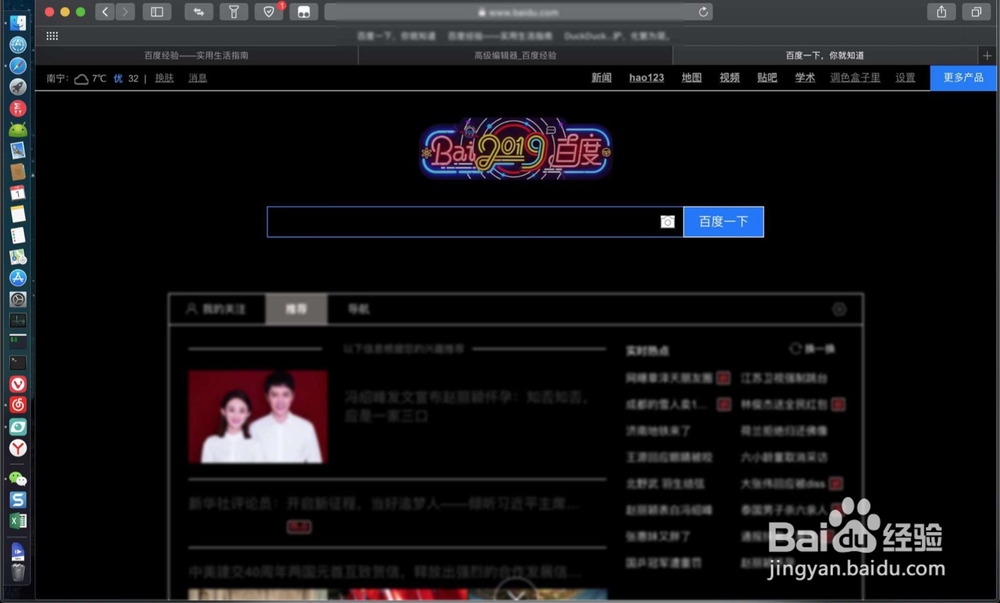Open Yandex browser Y icon in dock

click(x=18, y=448)
